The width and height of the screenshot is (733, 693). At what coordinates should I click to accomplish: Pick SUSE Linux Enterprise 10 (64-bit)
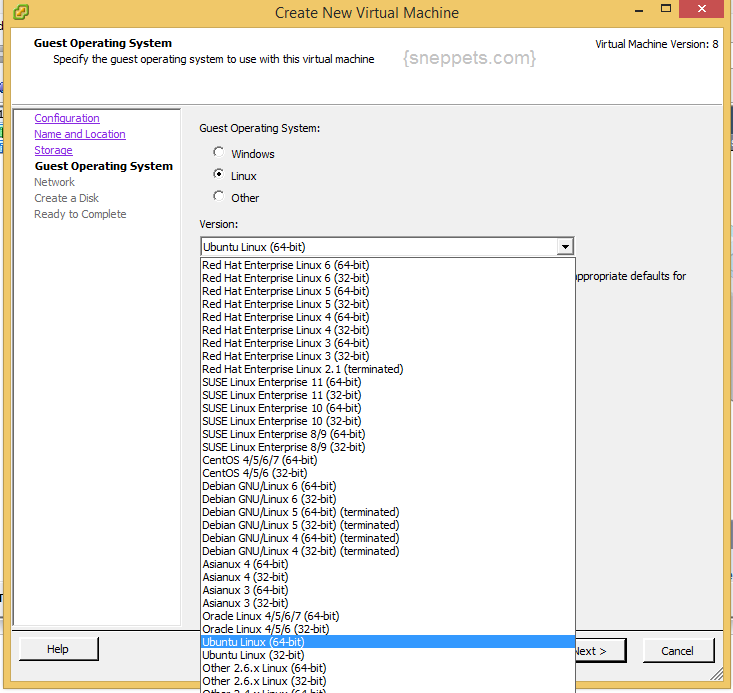coord(388,408)
